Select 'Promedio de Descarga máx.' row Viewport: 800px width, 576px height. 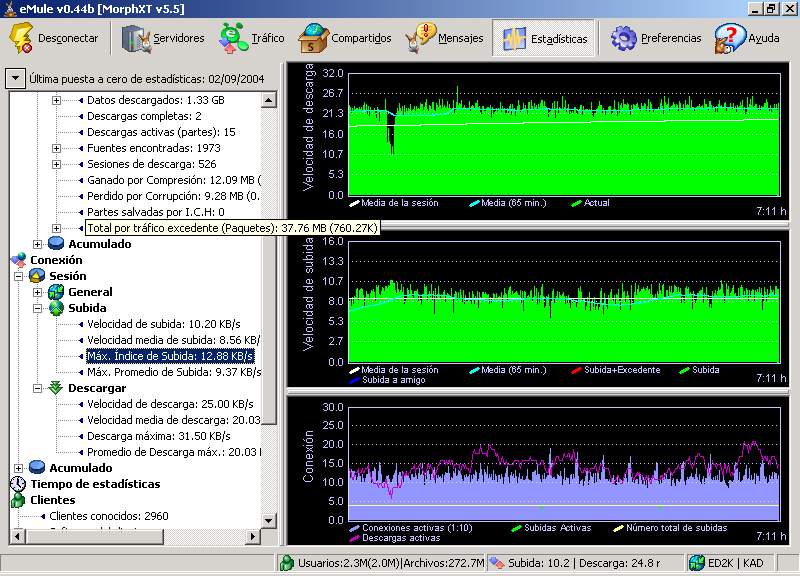(174, 453)
